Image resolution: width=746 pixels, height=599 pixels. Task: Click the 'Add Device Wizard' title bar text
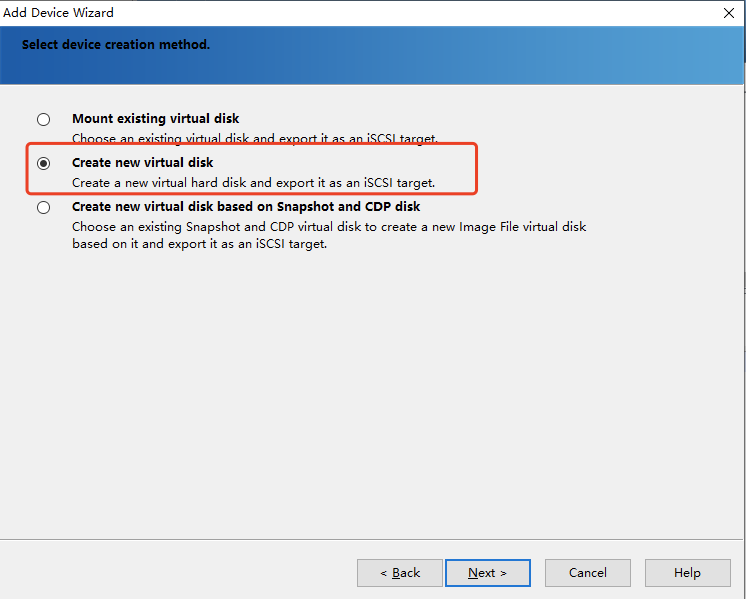tap(58, 13)
